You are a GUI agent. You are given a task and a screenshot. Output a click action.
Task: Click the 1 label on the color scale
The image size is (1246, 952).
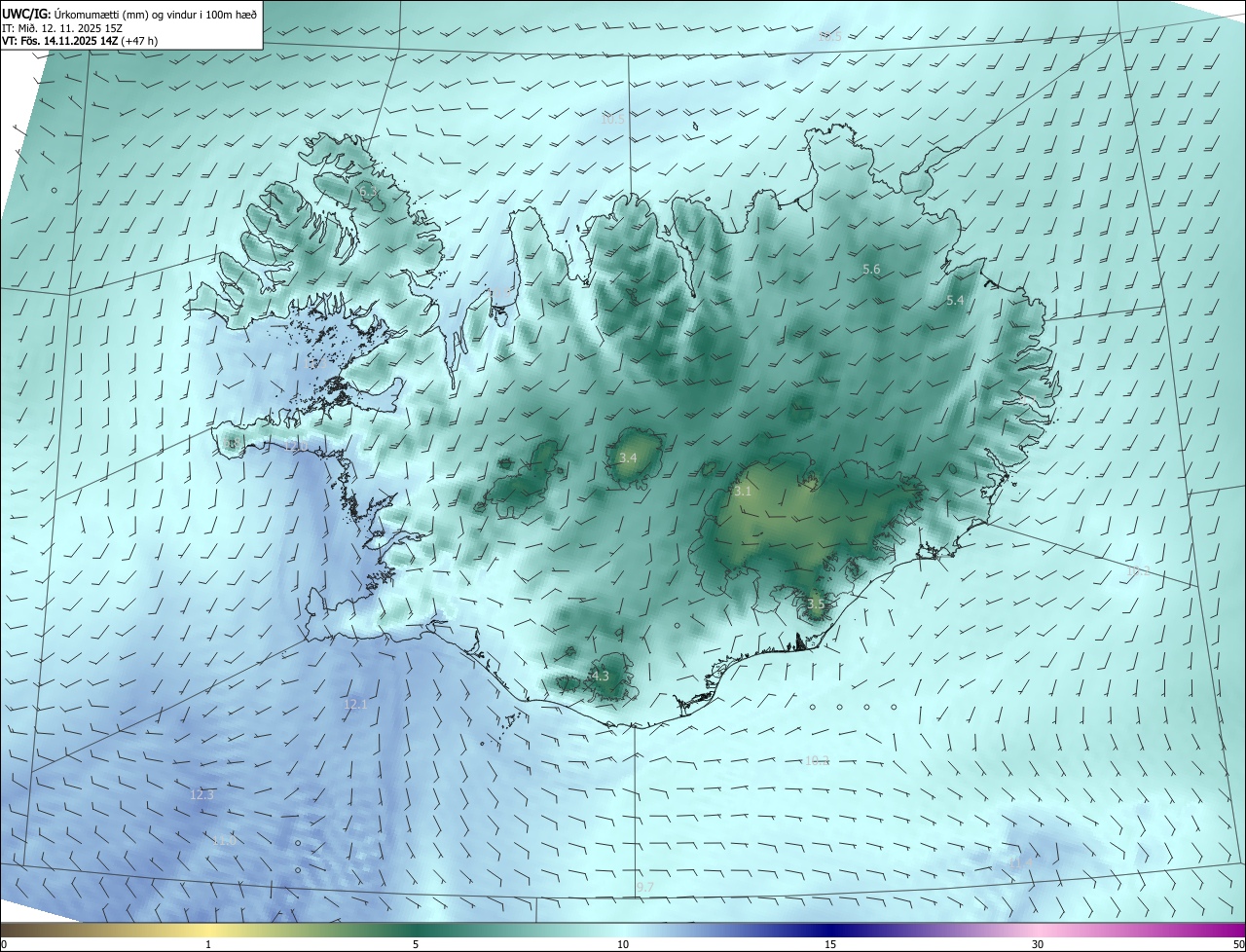coord(208,944)
